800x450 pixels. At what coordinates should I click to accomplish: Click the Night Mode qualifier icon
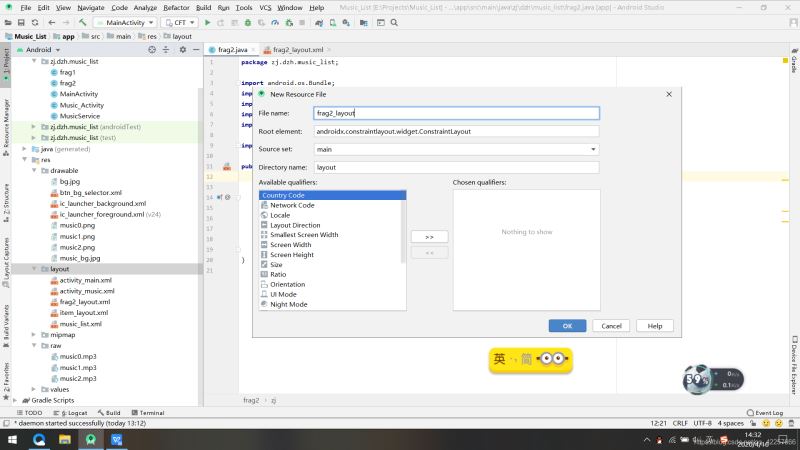pyautogui.click(x=263, y=304)
